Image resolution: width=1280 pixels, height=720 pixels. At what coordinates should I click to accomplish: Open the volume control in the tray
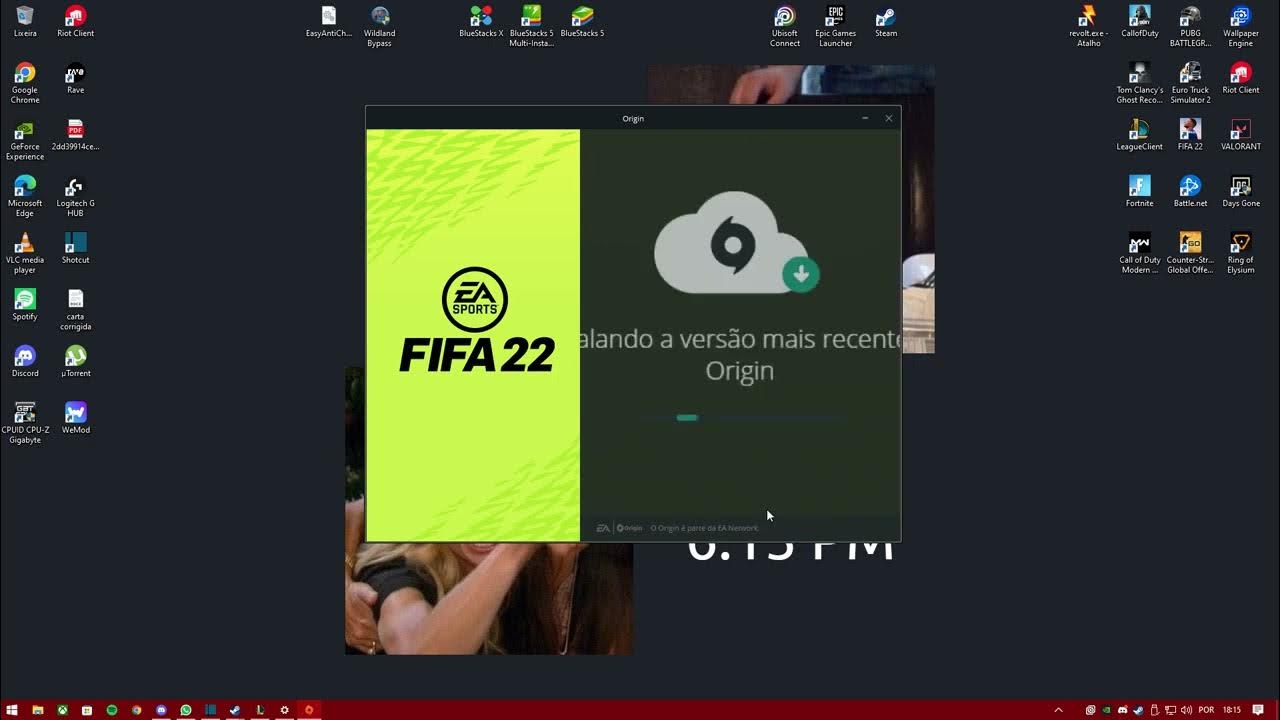coord(1185,710)
